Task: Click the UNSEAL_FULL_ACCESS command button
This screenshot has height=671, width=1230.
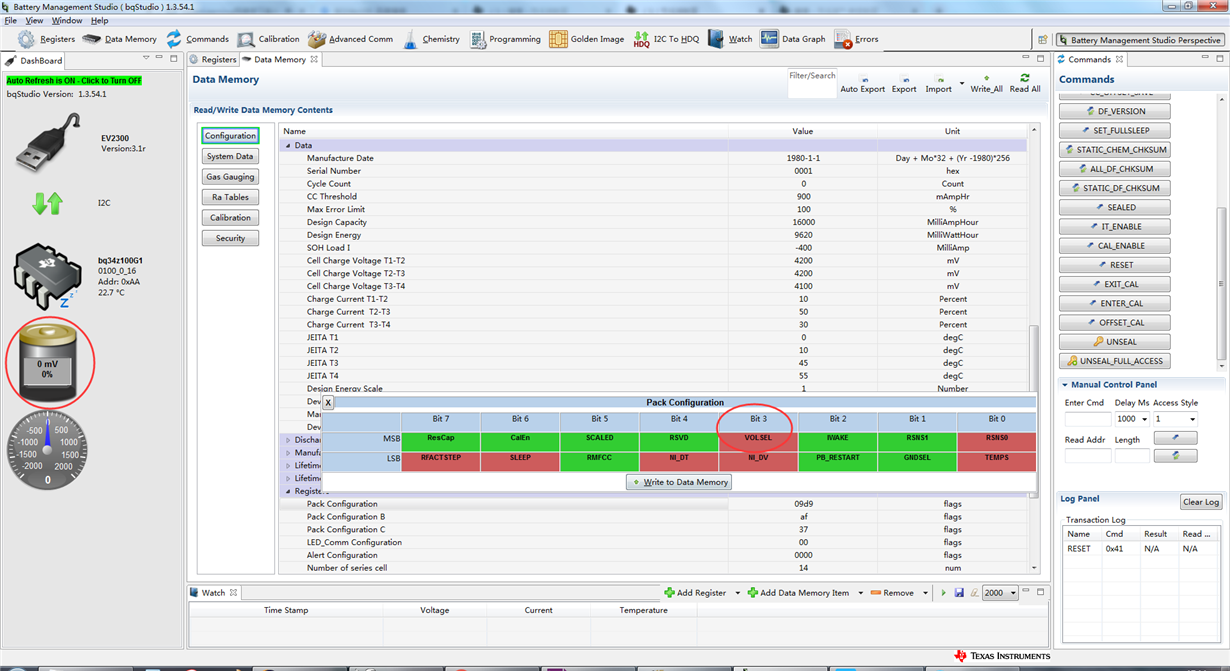Action: pos(1114,361)
